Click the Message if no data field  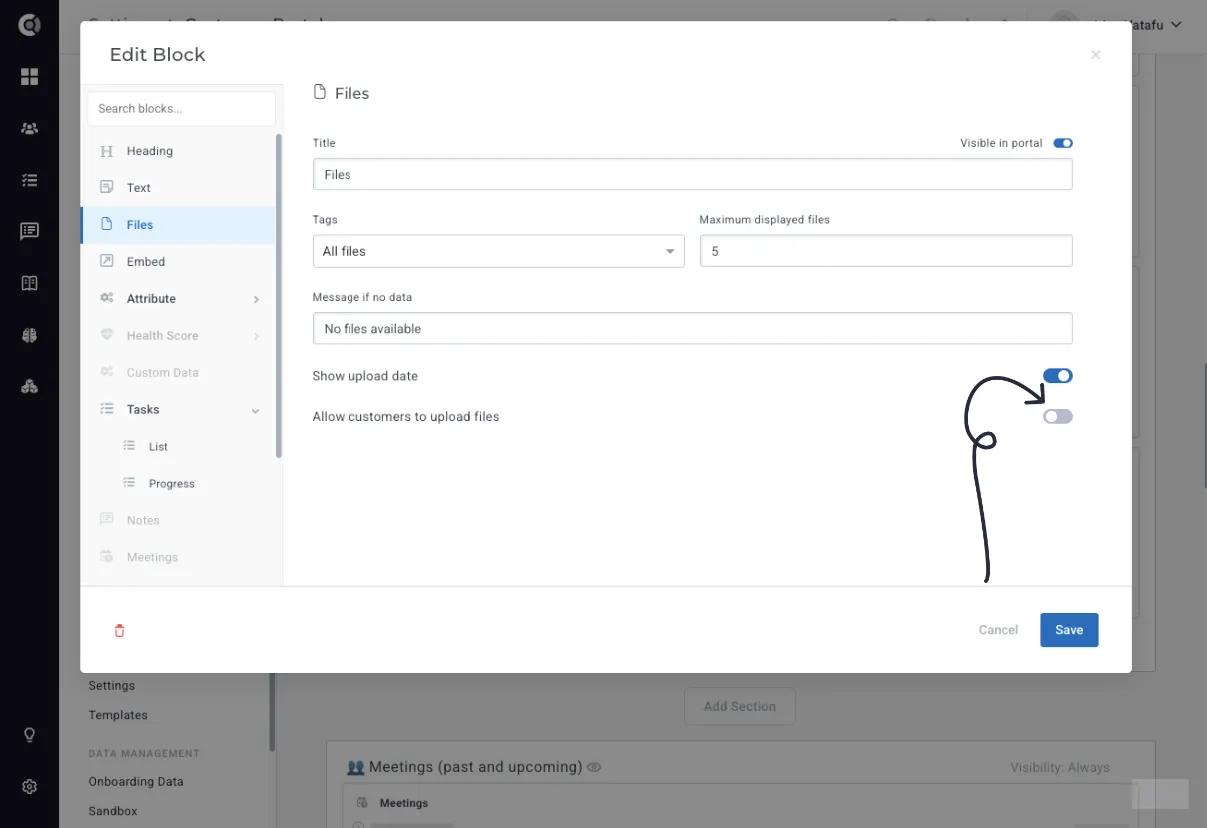(692, 328)
